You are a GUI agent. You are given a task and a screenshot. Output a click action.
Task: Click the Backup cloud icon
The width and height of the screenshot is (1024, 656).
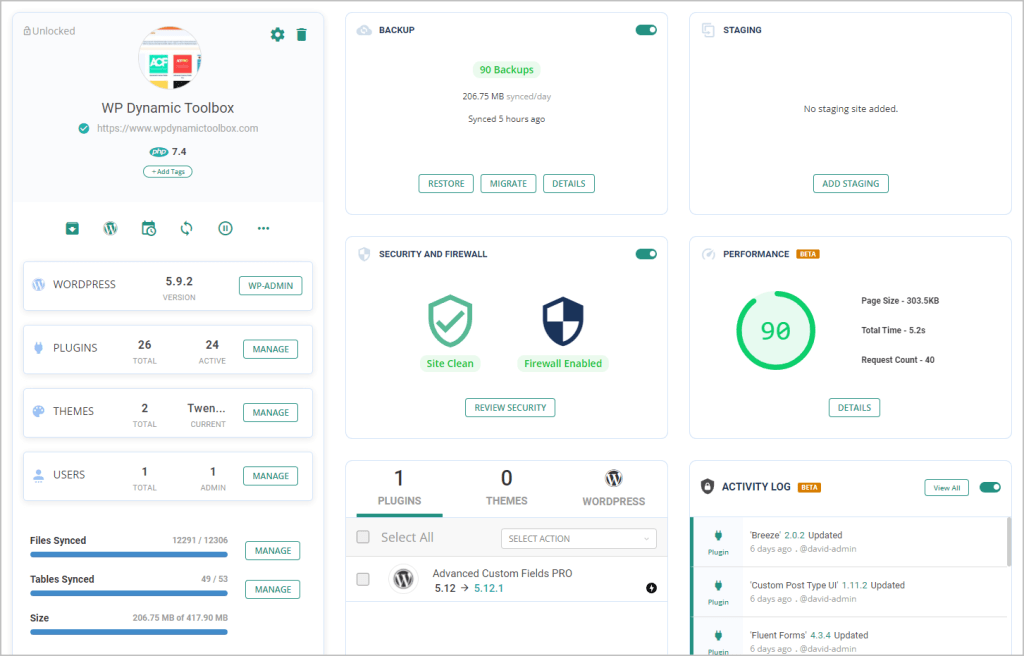click(x=364, y=30)
